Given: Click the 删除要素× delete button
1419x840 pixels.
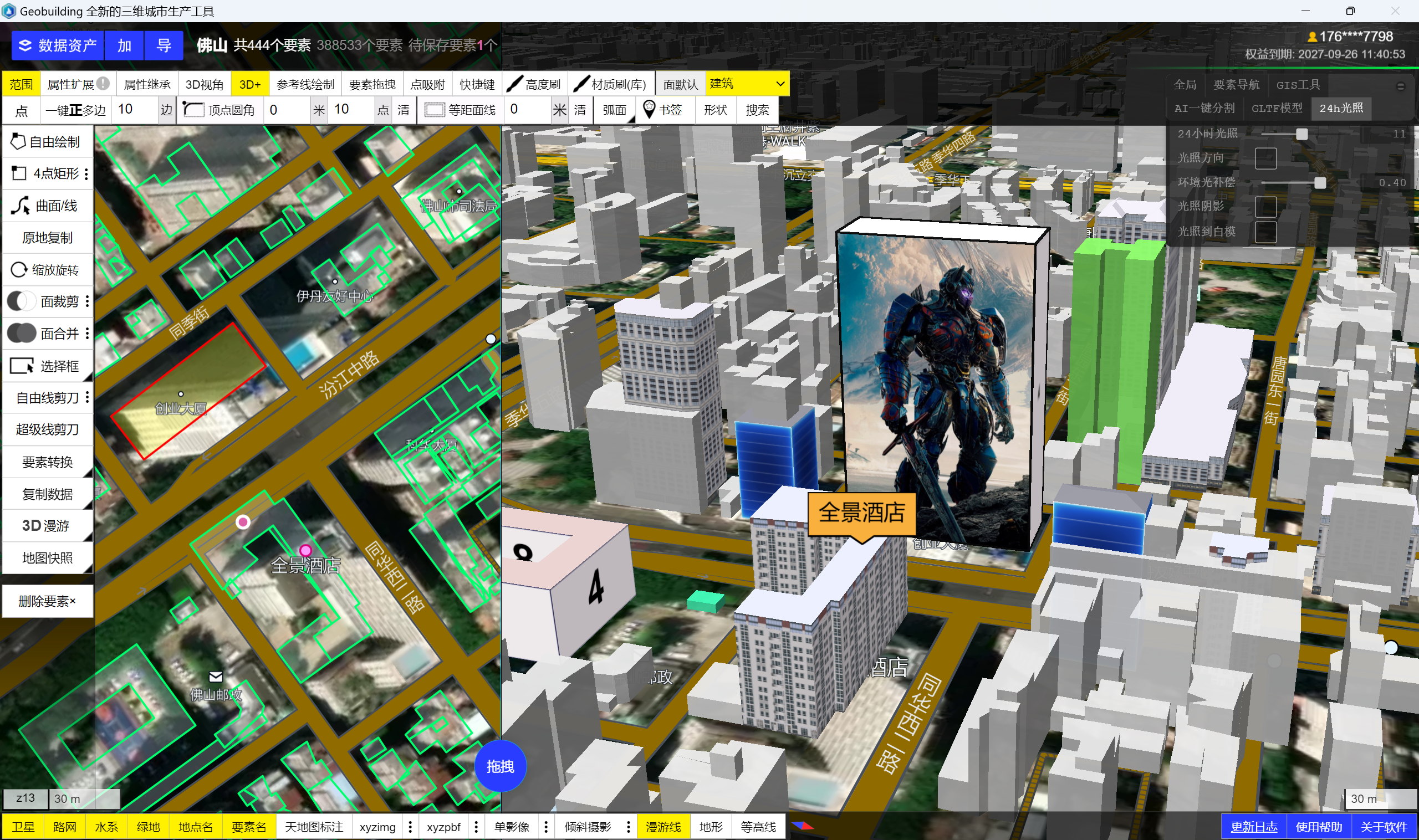Looking at the screenshot, I should [47, 601].
